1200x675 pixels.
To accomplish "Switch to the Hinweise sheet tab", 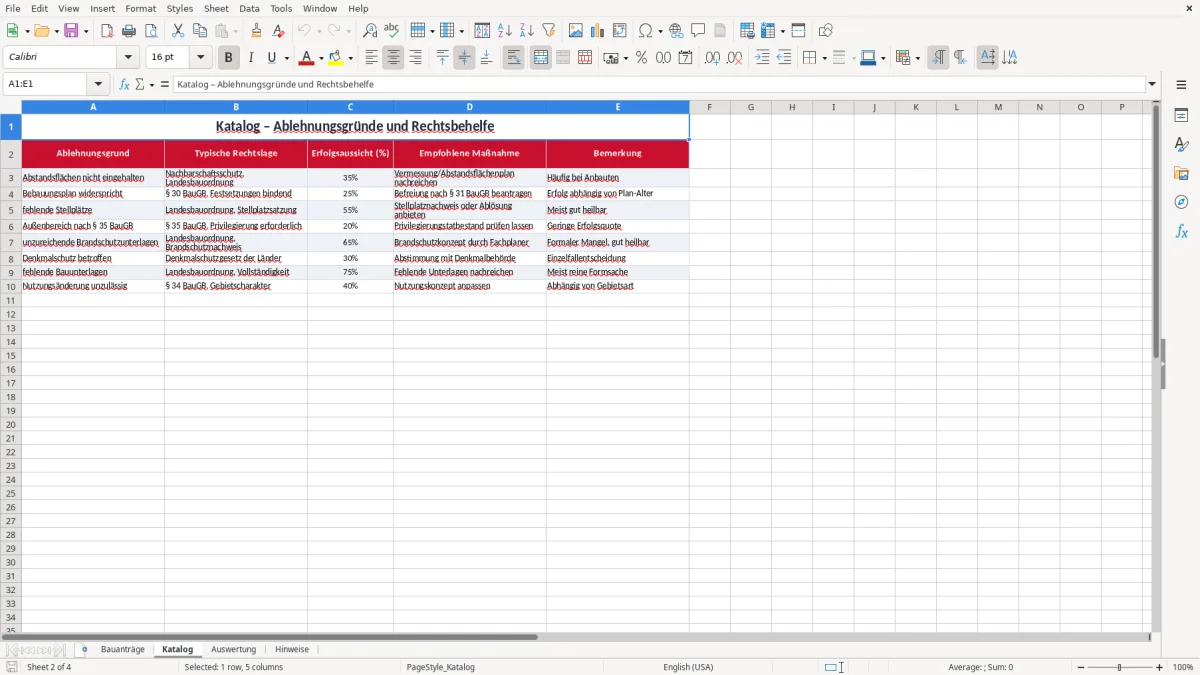I will [292, 650].
